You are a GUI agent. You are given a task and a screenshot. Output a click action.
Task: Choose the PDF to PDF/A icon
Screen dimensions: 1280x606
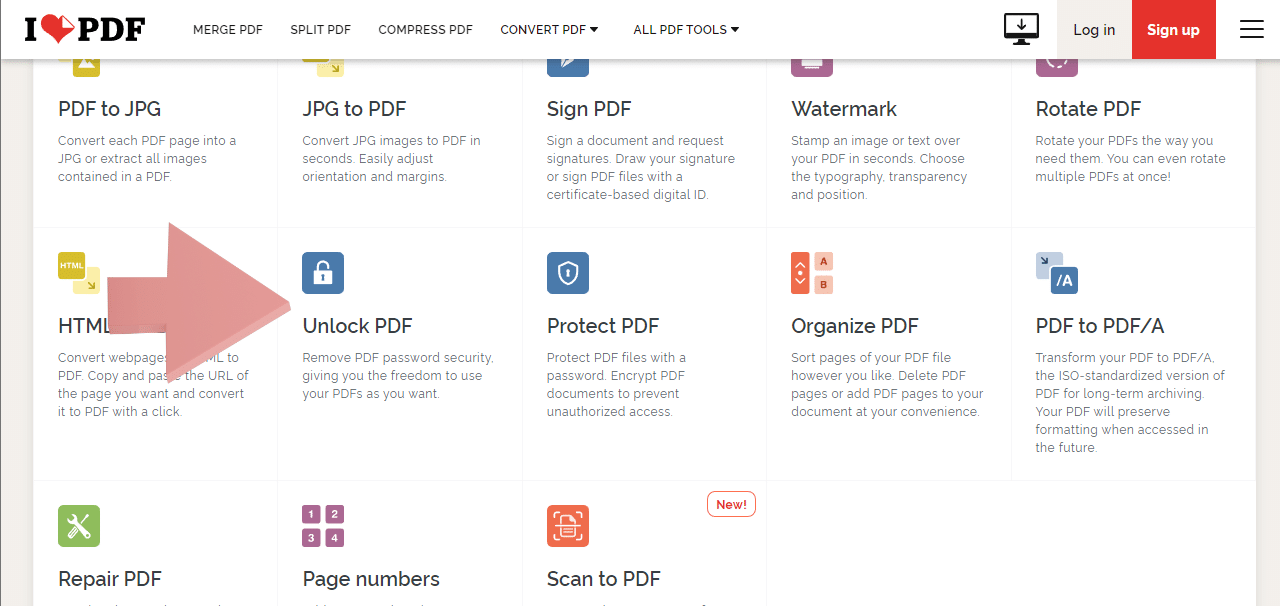click(1057, 273)
